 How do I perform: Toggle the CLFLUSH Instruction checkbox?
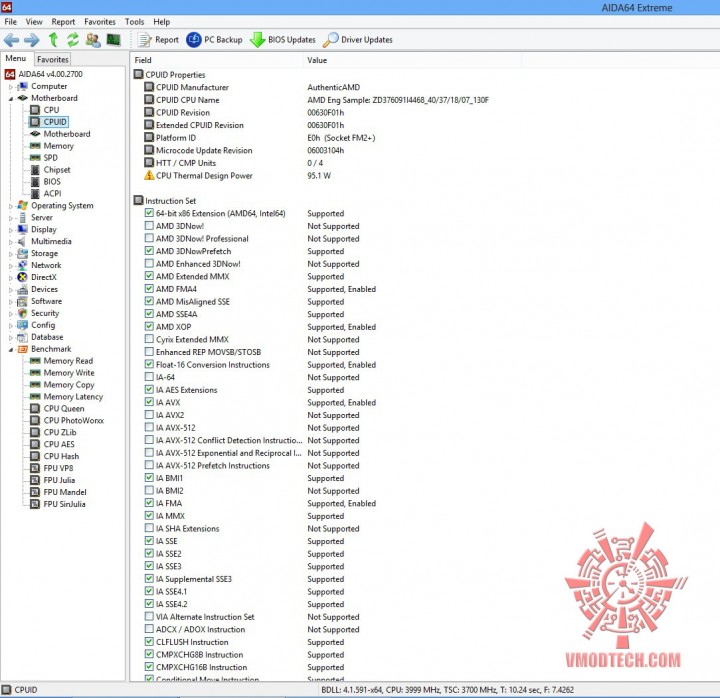(x=149, y=642)
